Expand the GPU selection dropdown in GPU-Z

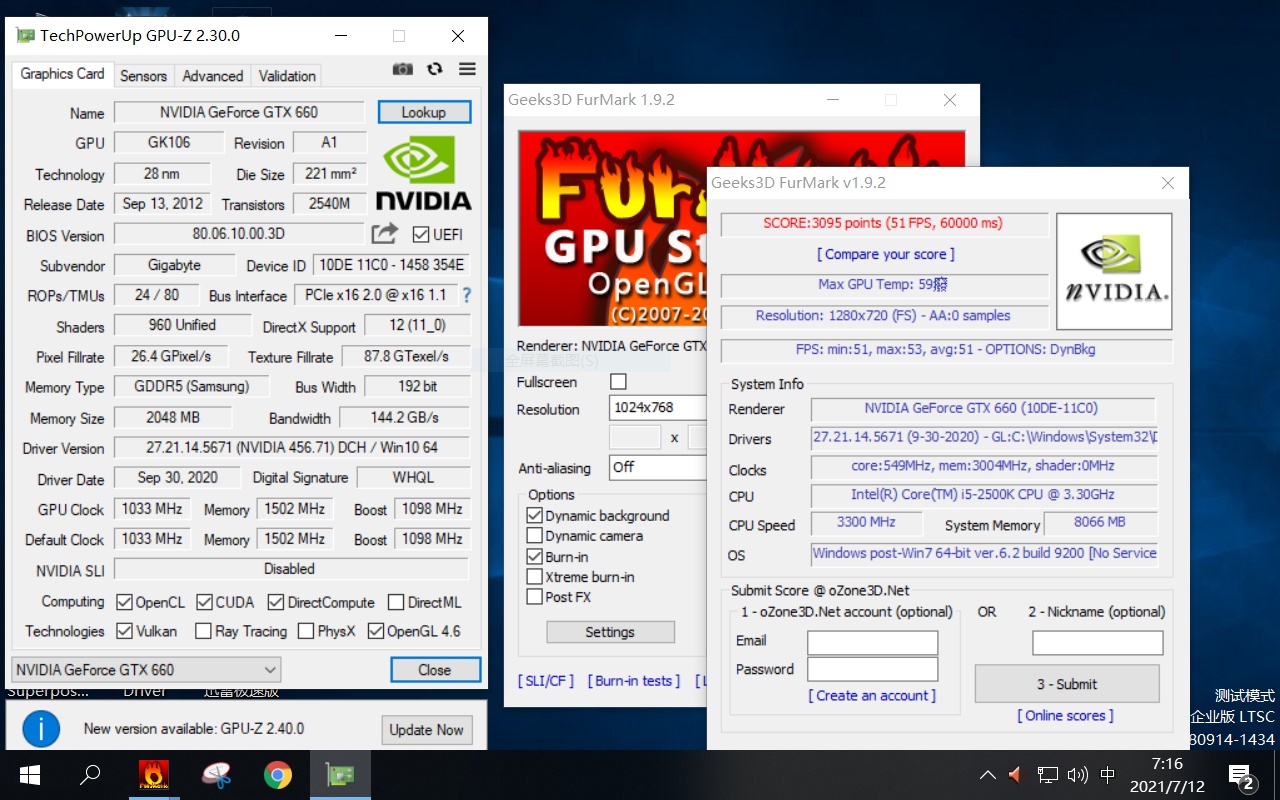(x=146, y=670)
